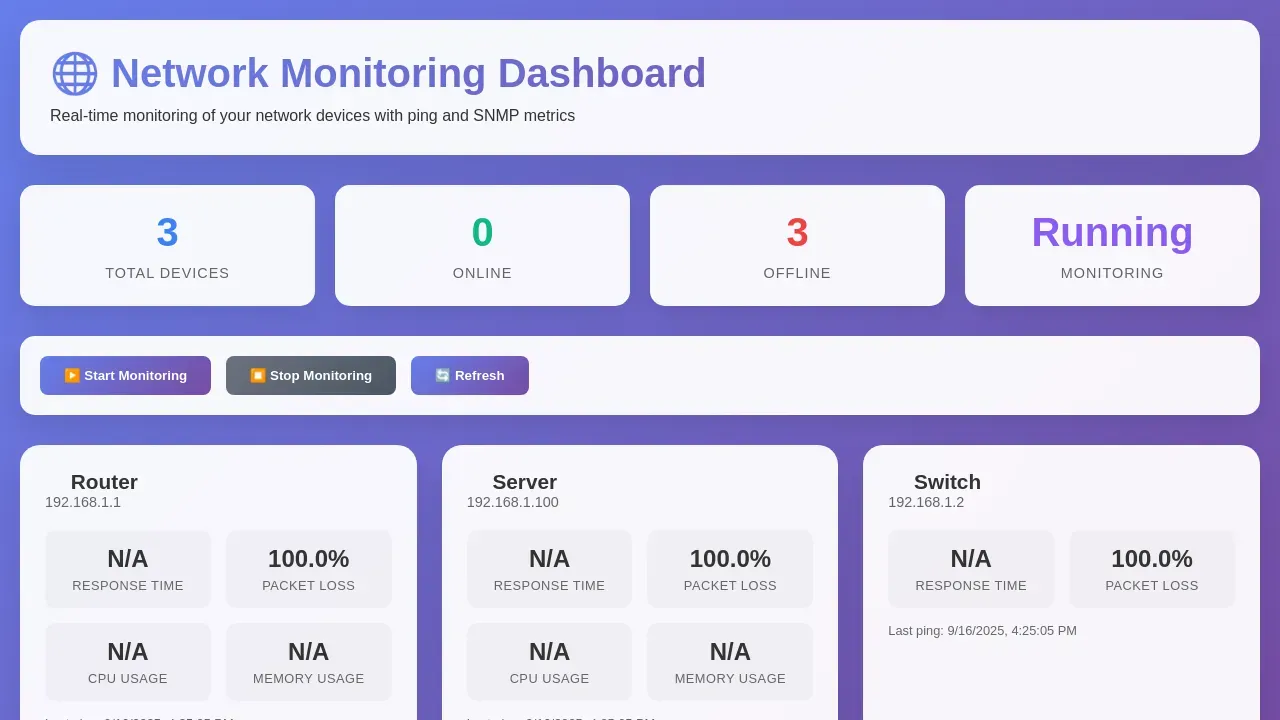The image size is (1280, 720).
Task: Click the stop icon on Stop Monitoring button
Action: click(258, 375)
